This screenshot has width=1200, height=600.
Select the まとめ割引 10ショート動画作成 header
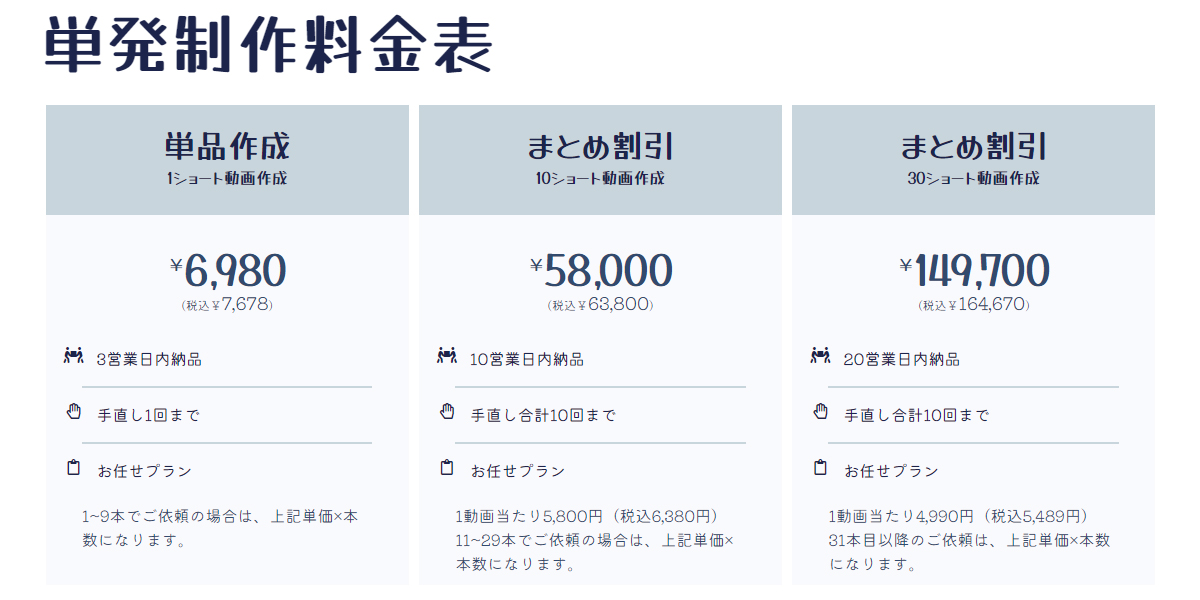click(600, 160)
